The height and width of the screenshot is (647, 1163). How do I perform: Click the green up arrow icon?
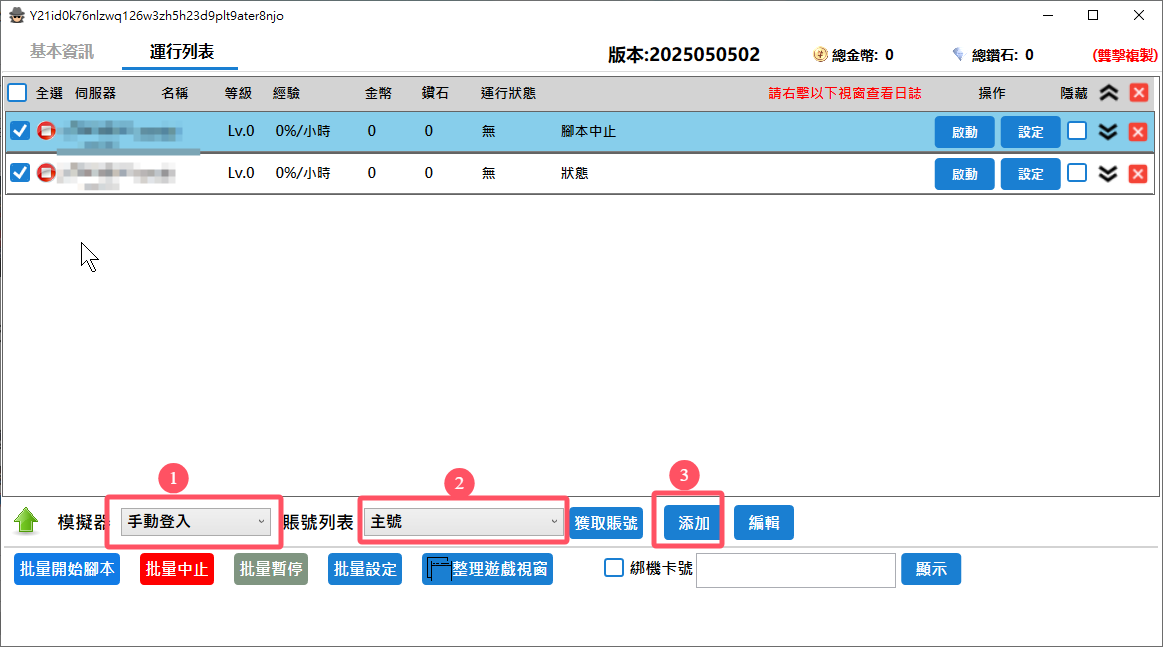(x=26, y=521)
